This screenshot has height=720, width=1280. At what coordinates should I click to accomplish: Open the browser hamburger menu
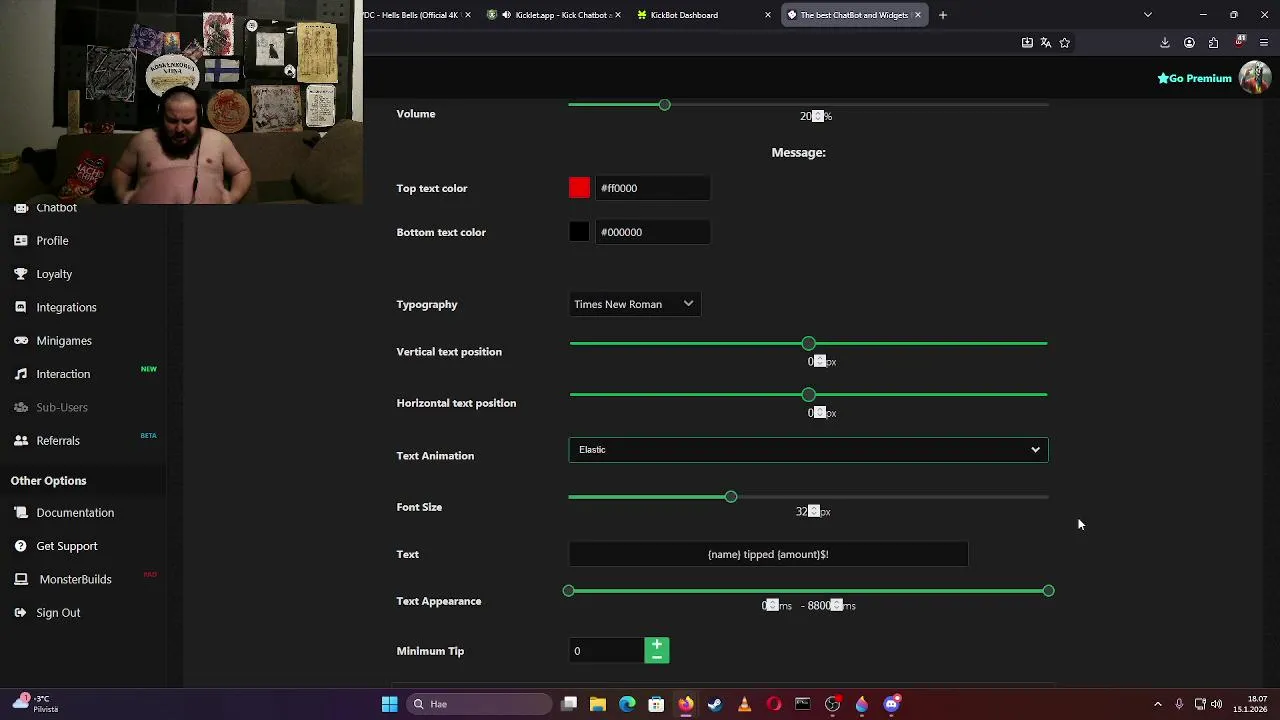(x=1264, y=43)
